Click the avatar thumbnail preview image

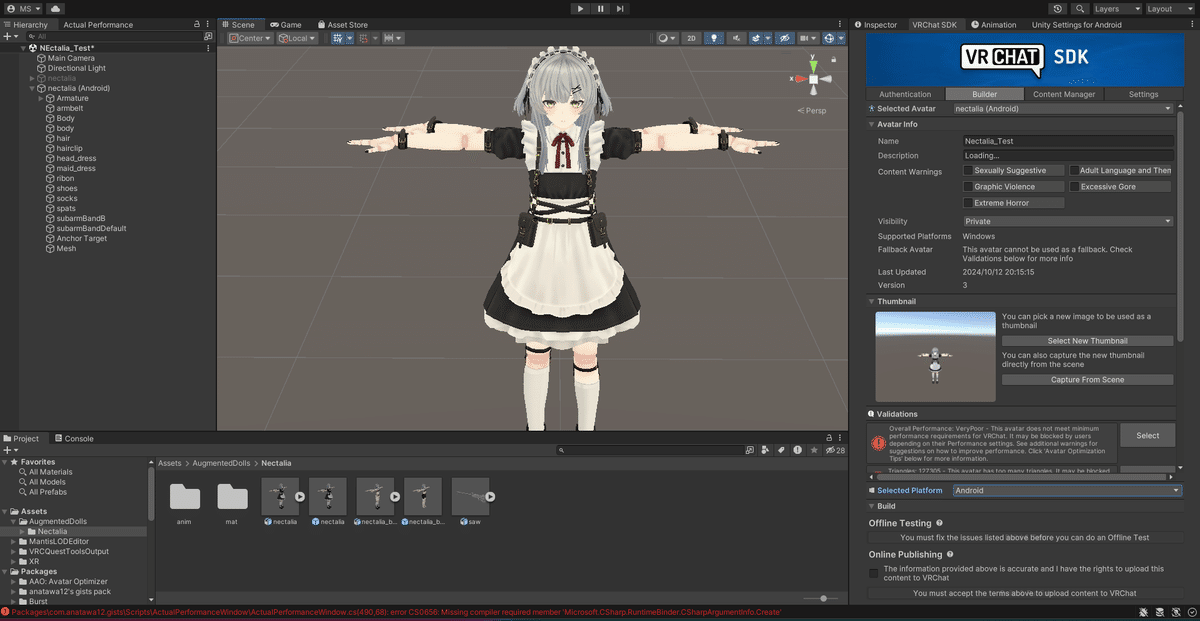tap(934, 356)
